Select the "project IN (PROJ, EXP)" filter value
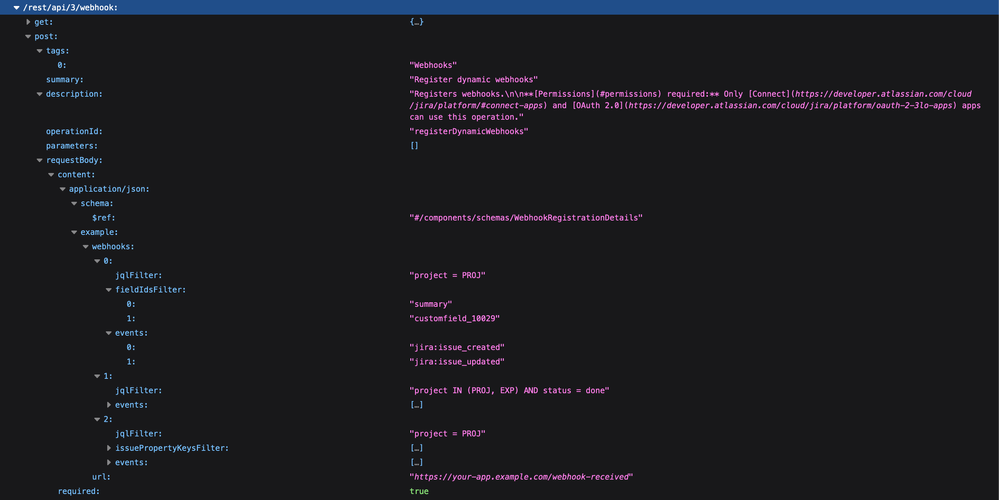The width and height of the screenshot is (999, 500). pyautogui.click(x=509, y=390)
